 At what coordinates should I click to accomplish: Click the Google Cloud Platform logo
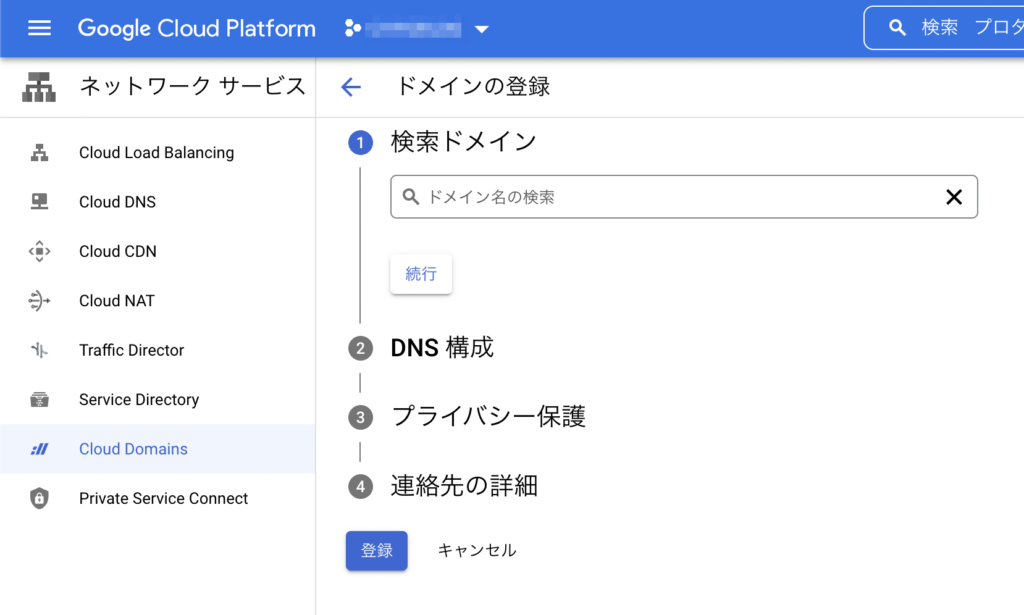[x=196, y=28]
